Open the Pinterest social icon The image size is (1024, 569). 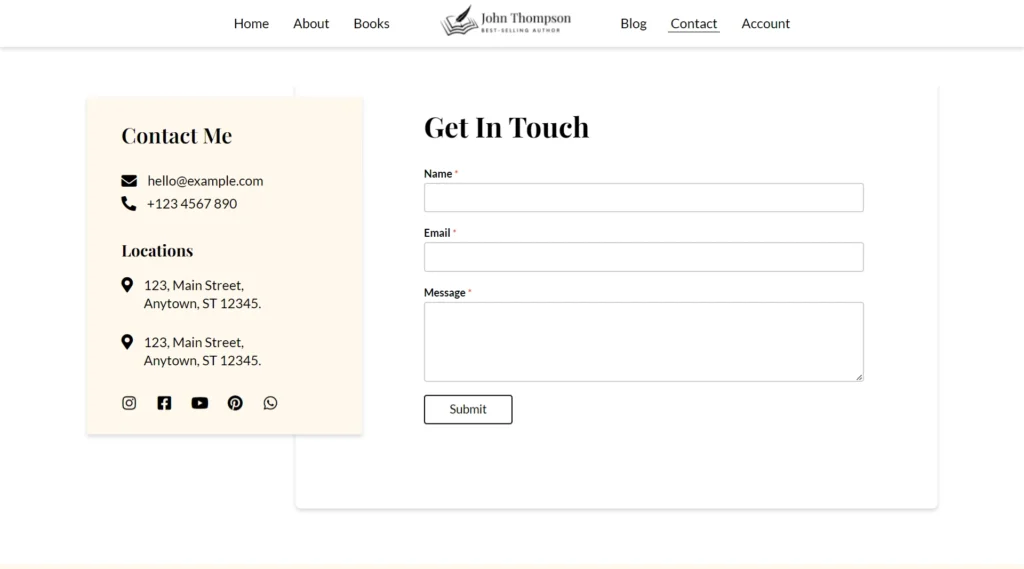[x=235, y=403]
